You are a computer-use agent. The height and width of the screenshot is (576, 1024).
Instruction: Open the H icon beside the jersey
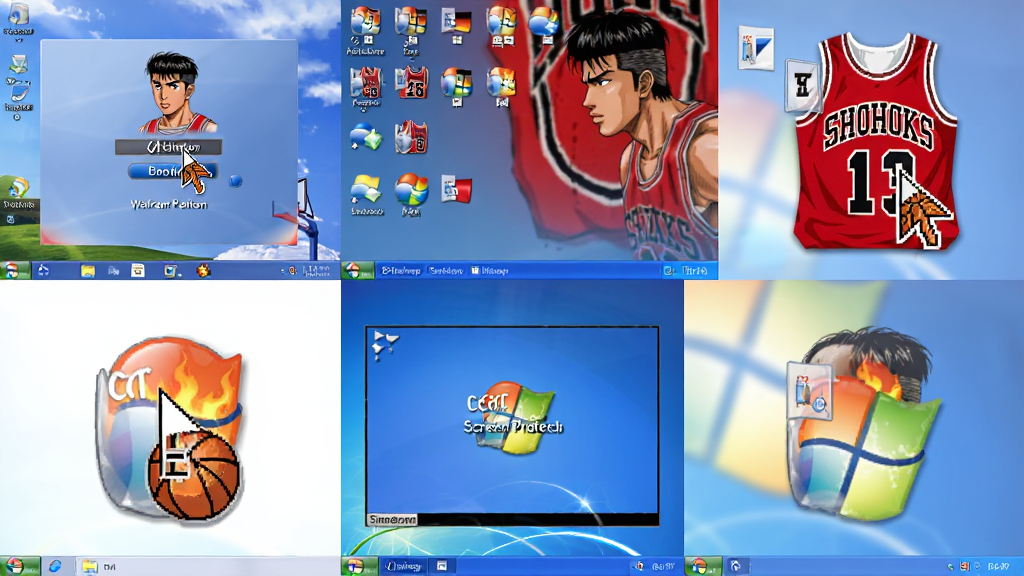pos(802,85)
